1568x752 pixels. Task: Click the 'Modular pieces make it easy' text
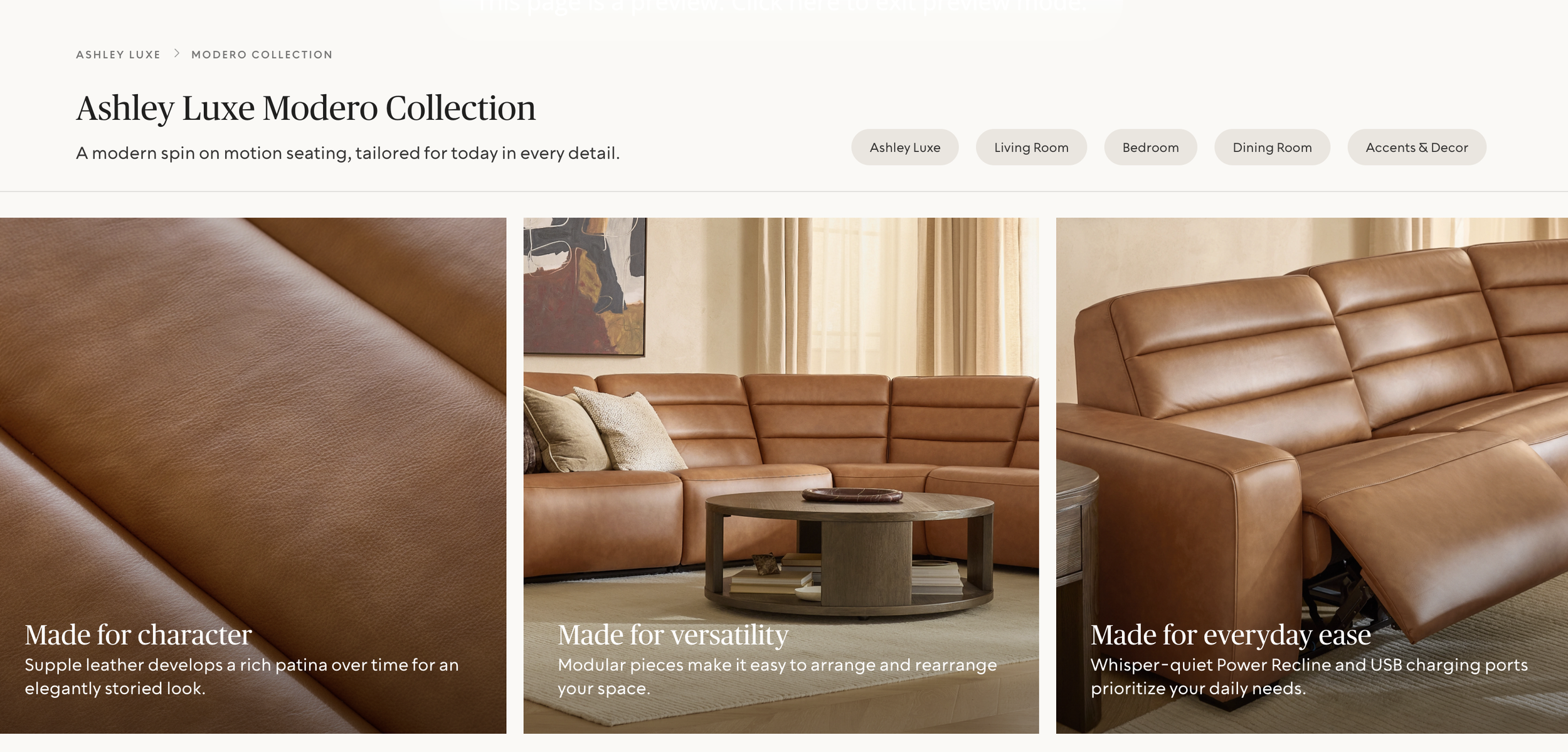tap(777, 677)
